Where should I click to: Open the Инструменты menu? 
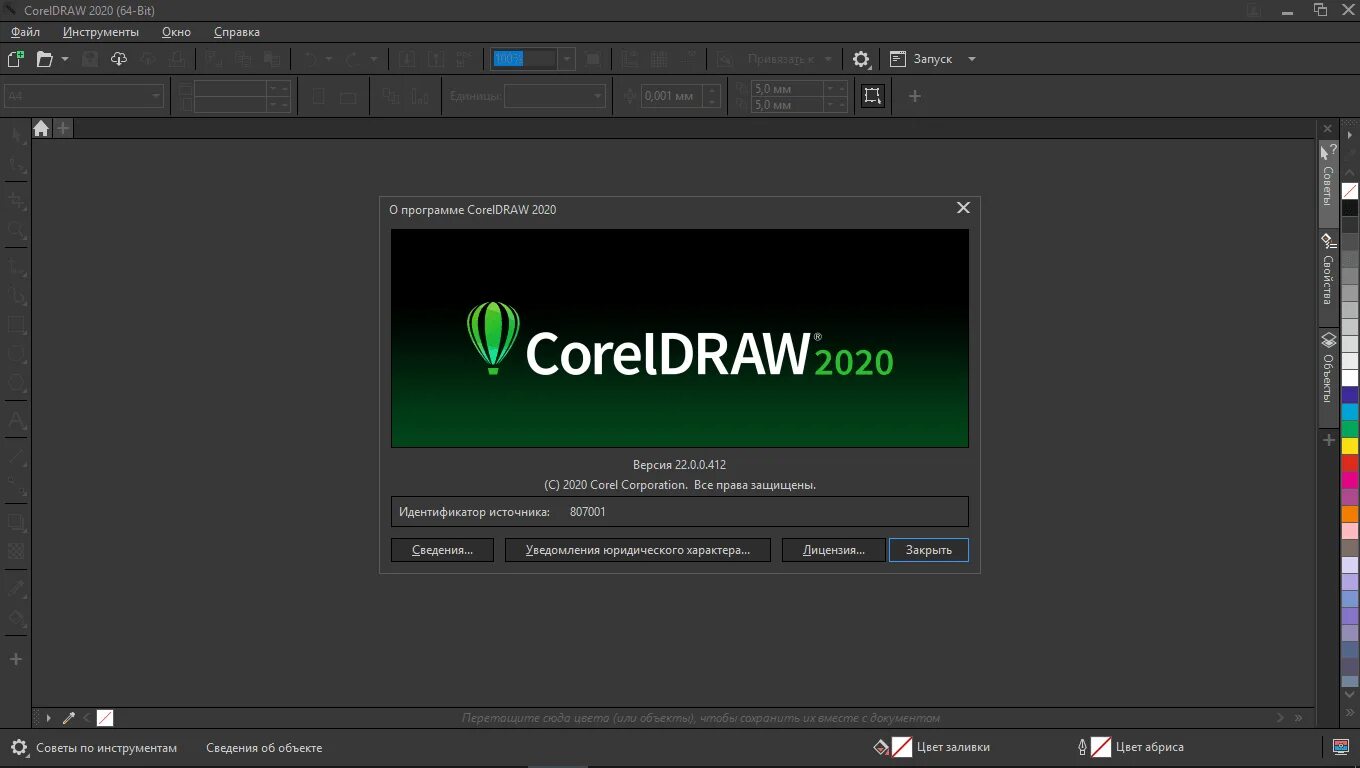(101, 32)
